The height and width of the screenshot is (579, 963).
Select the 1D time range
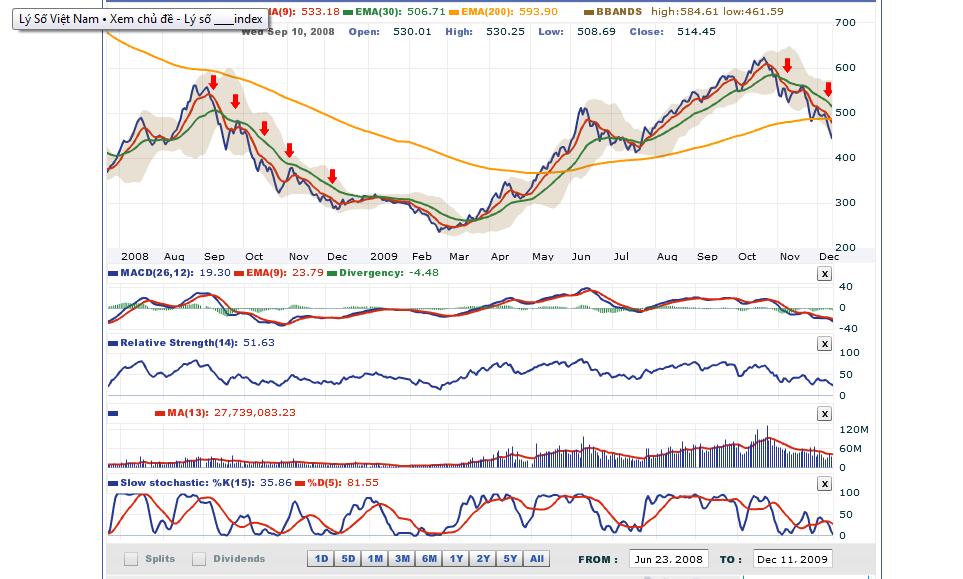tap(321, 559)
